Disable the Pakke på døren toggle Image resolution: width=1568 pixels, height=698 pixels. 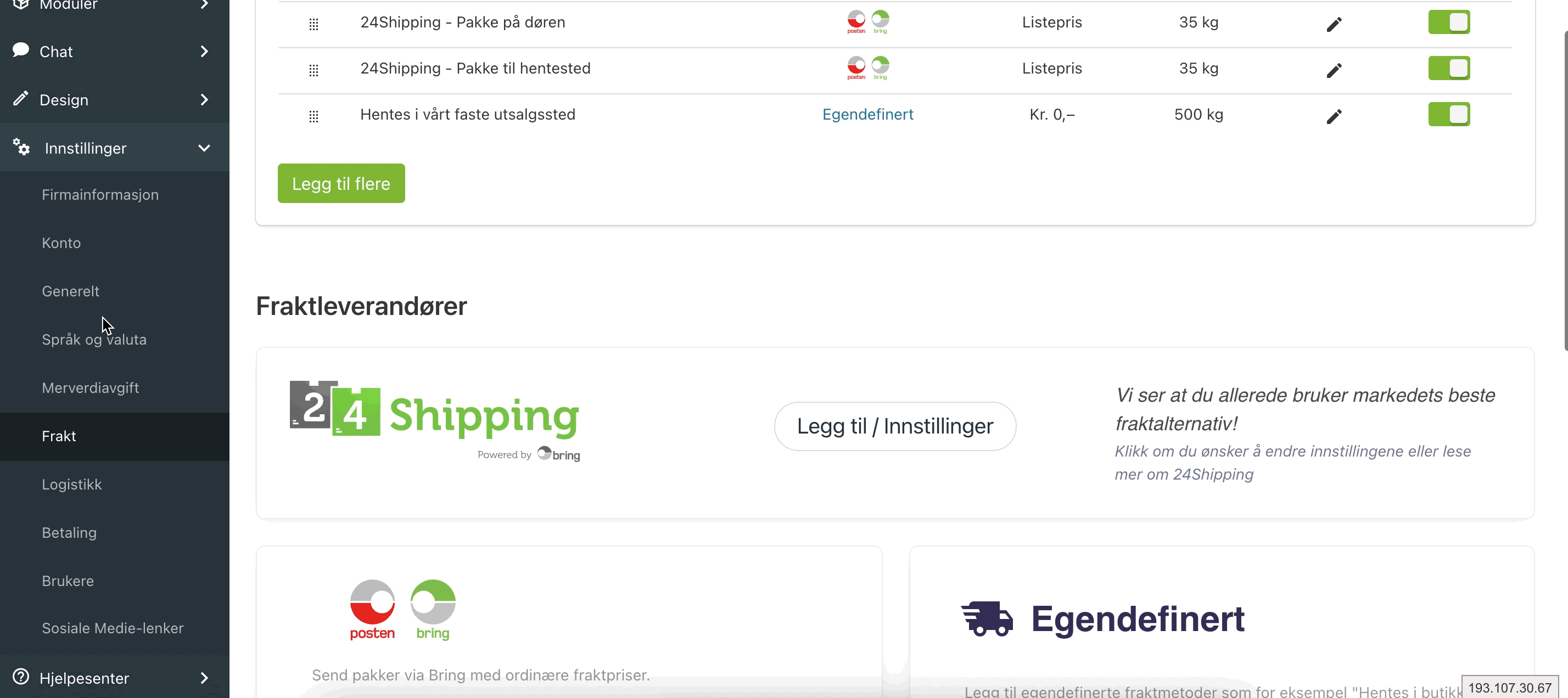tap(1449, 22)
